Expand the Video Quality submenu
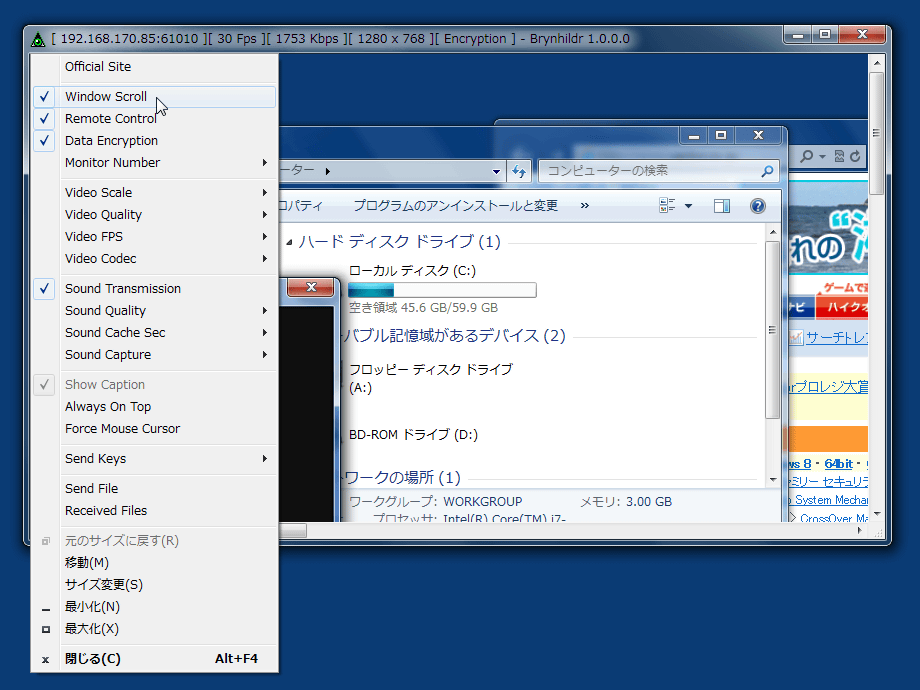The image size is (920, 690). pyautogui.click(x=103, y=215)
